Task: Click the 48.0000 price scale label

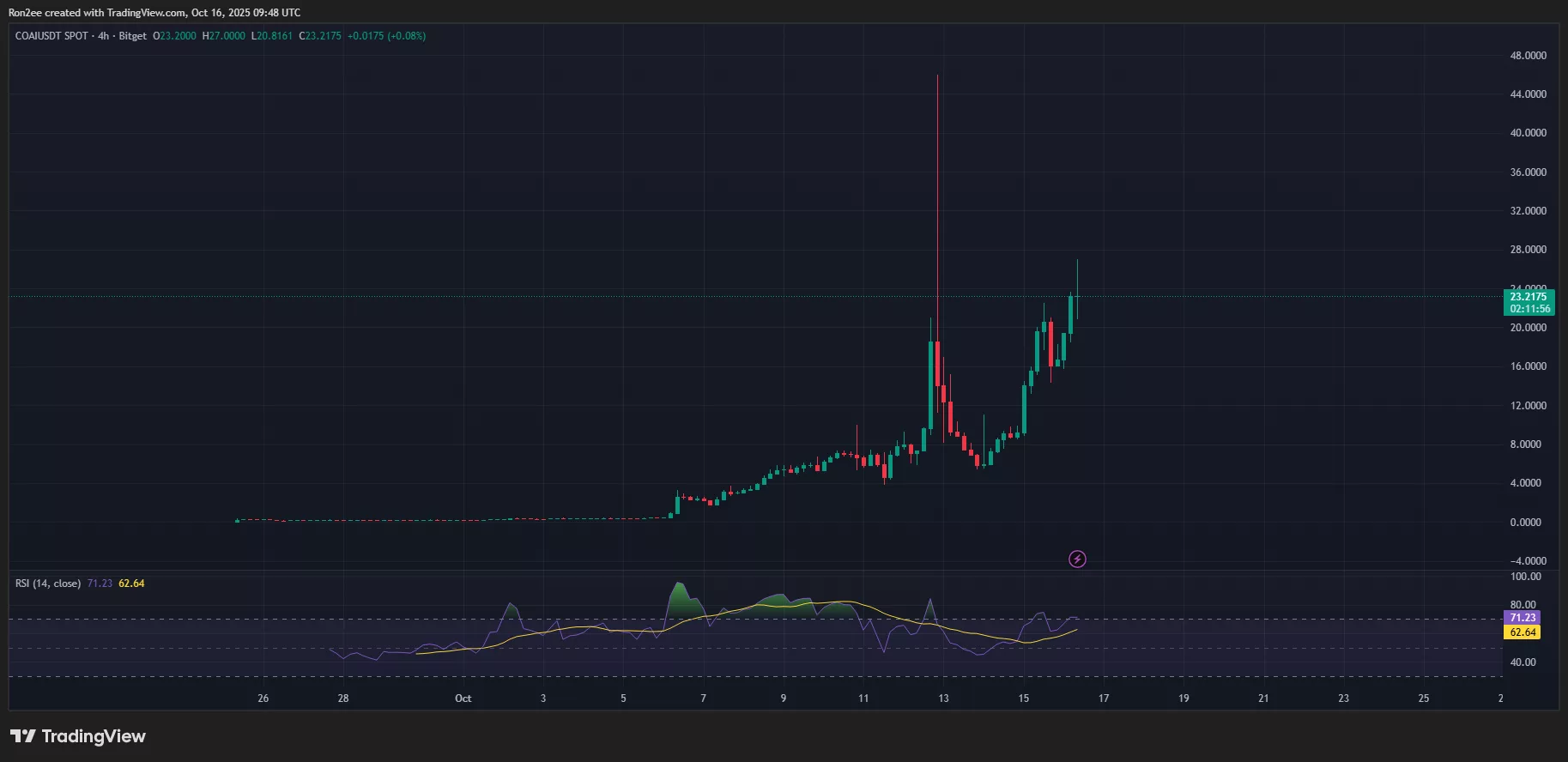Action: pos(1528,56)
